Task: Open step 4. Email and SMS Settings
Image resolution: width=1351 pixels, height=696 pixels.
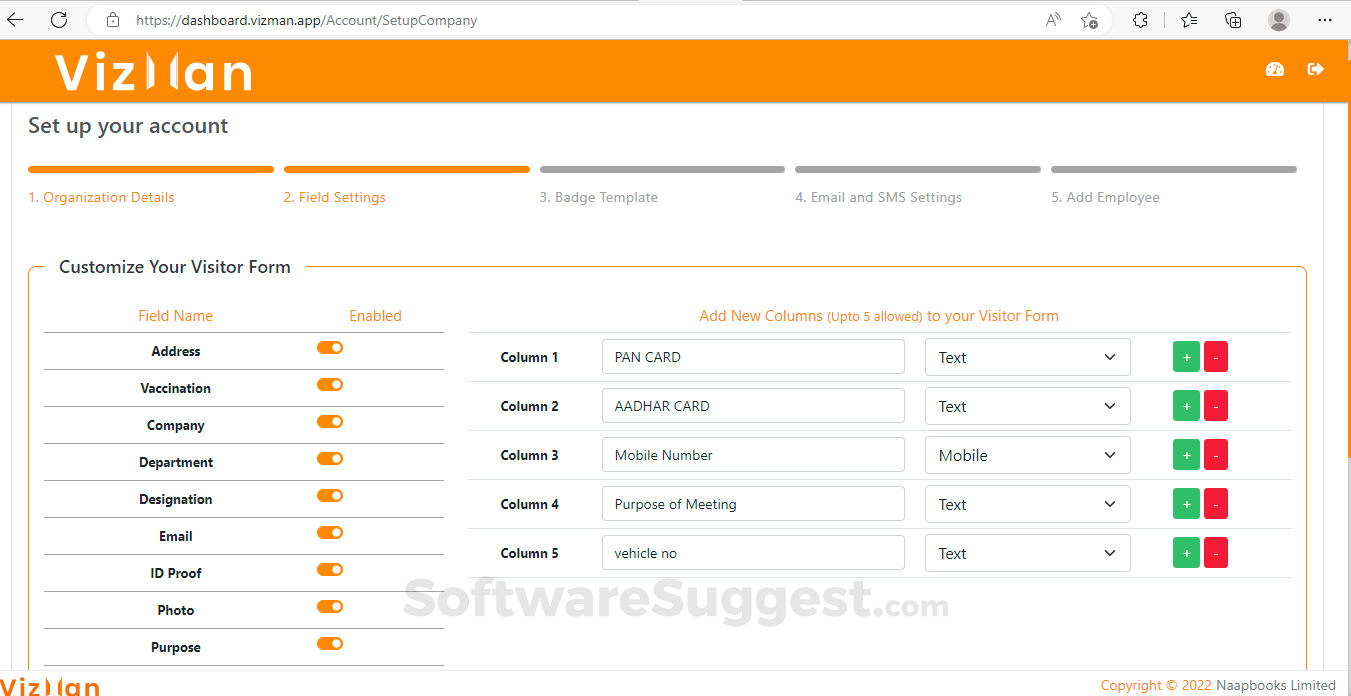Action: click(879, 197)
